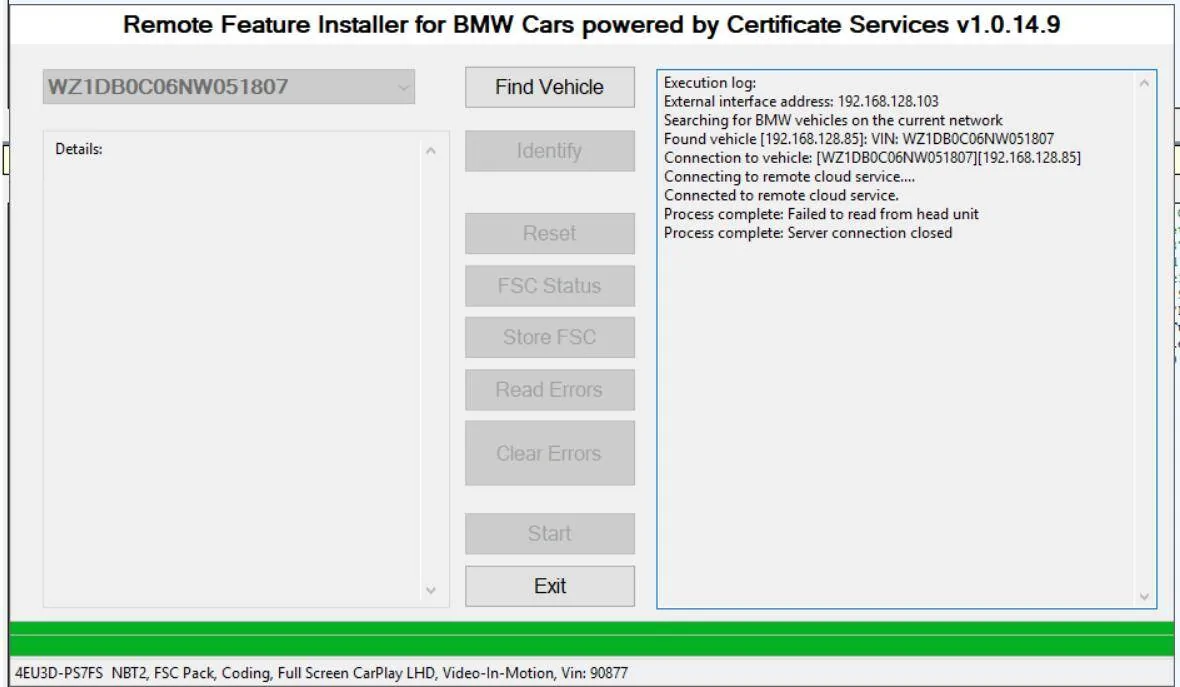Open the VIN dropdown WZ1DB0C06NW051807
This screenshot has height=687, width=1180.
tap(229, 87)
